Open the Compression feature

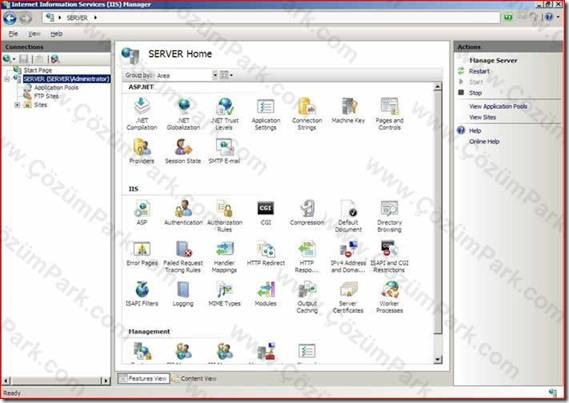[307, 213]
